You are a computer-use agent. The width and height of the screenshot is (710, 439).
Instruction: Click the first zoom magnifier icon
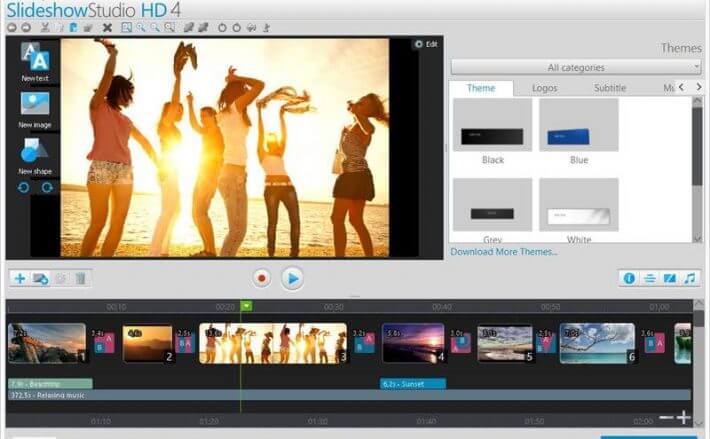141,28
